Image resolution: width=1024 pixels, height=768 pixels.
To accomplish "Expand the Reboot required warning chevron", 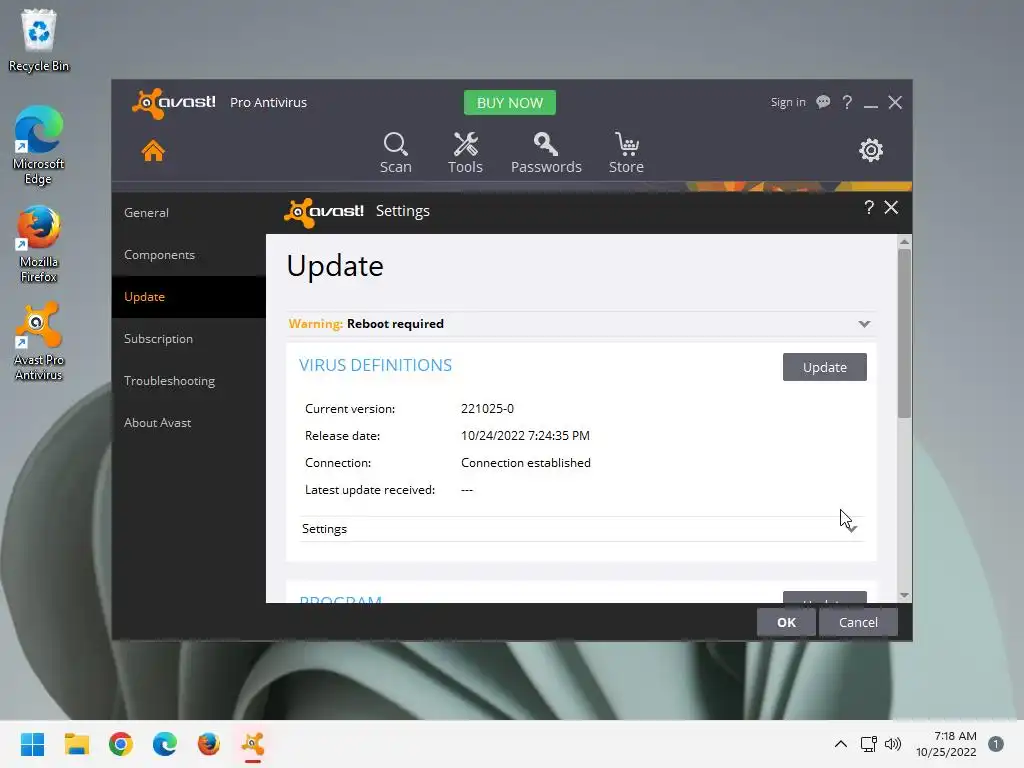I will tap(864, 324).
